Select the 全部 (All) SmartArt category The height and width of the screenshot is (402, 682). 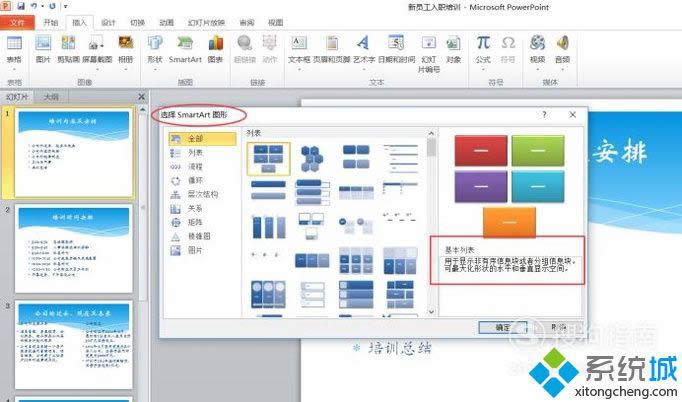(x=202, y=138)
